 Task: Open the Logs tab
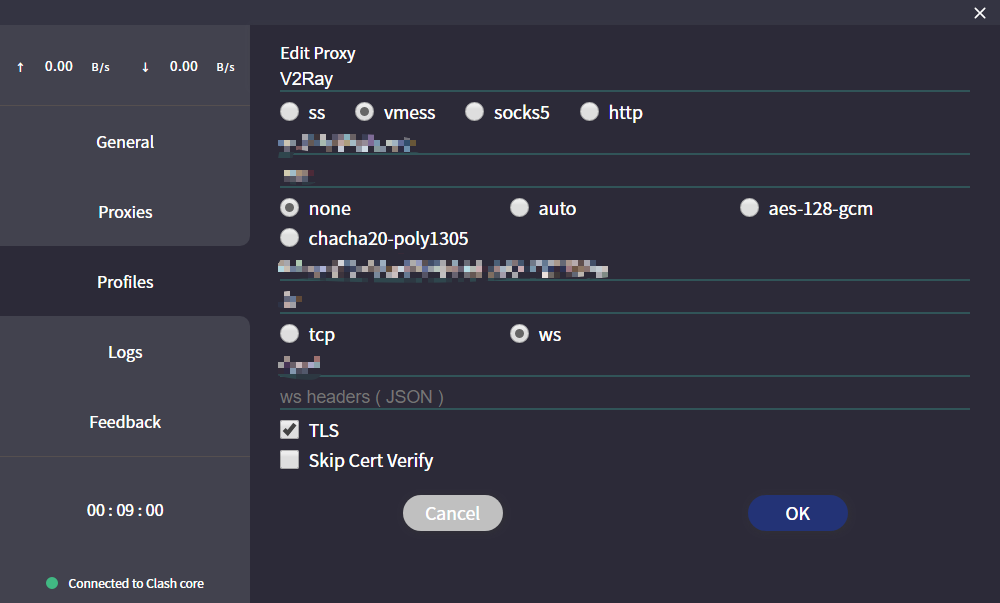[x=125, y=352]
